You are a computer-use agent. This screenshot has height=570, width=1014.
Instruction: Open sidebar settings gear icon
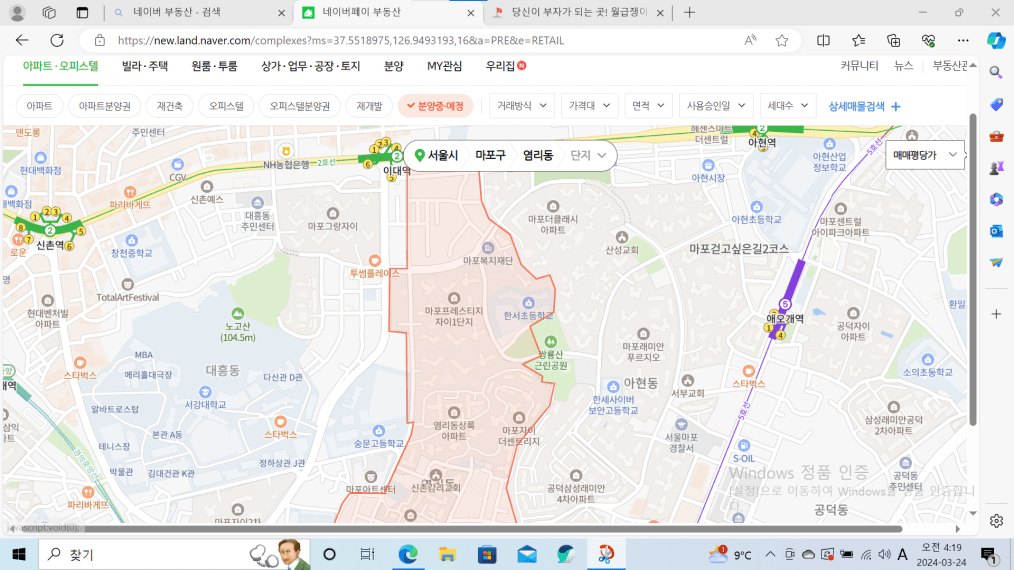click(x=996, y=521)
